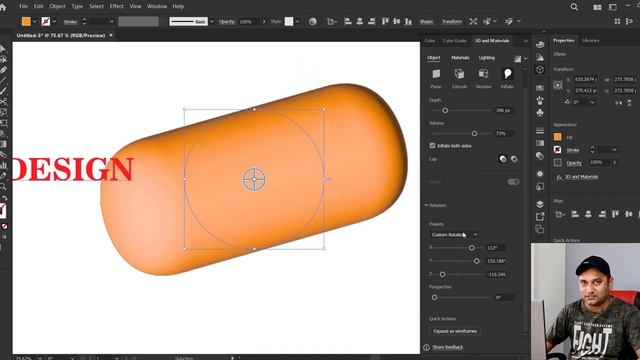This screenshot has height=360, width=640.
Task: Open the Stroke color dropdown in control bar
Action: [54, 21]
